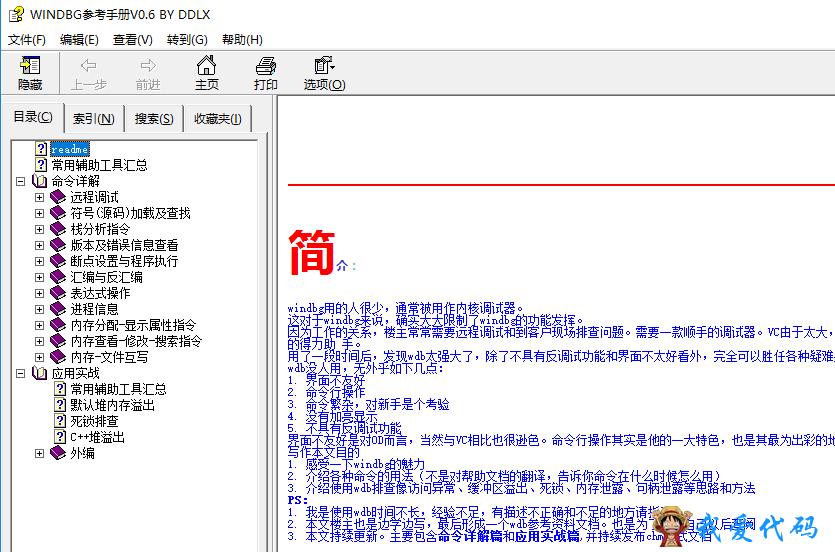Image resolution: width=835 pixels, height=552 pixels.
Task: Open top-level 常用辅助工具汇总 under readme
Action: pyautogui.click(x=99, y=165)
